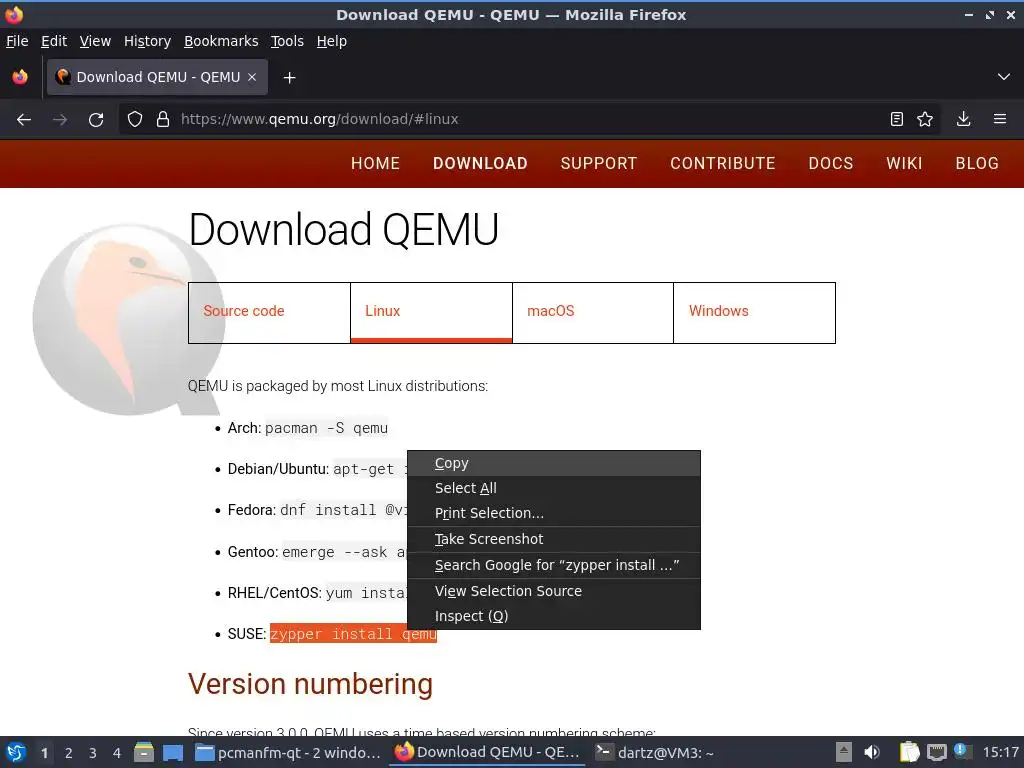Open the update notification tray icon
This screenshot has width=1024, height=768.
(962, 751)
